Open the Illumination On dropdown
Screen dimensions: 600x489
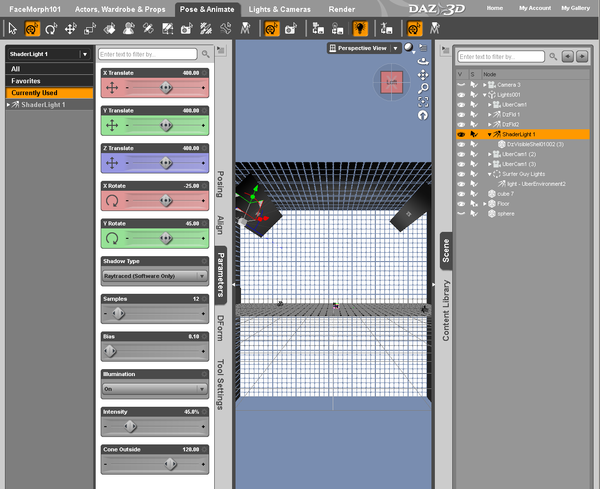[155, 389]
